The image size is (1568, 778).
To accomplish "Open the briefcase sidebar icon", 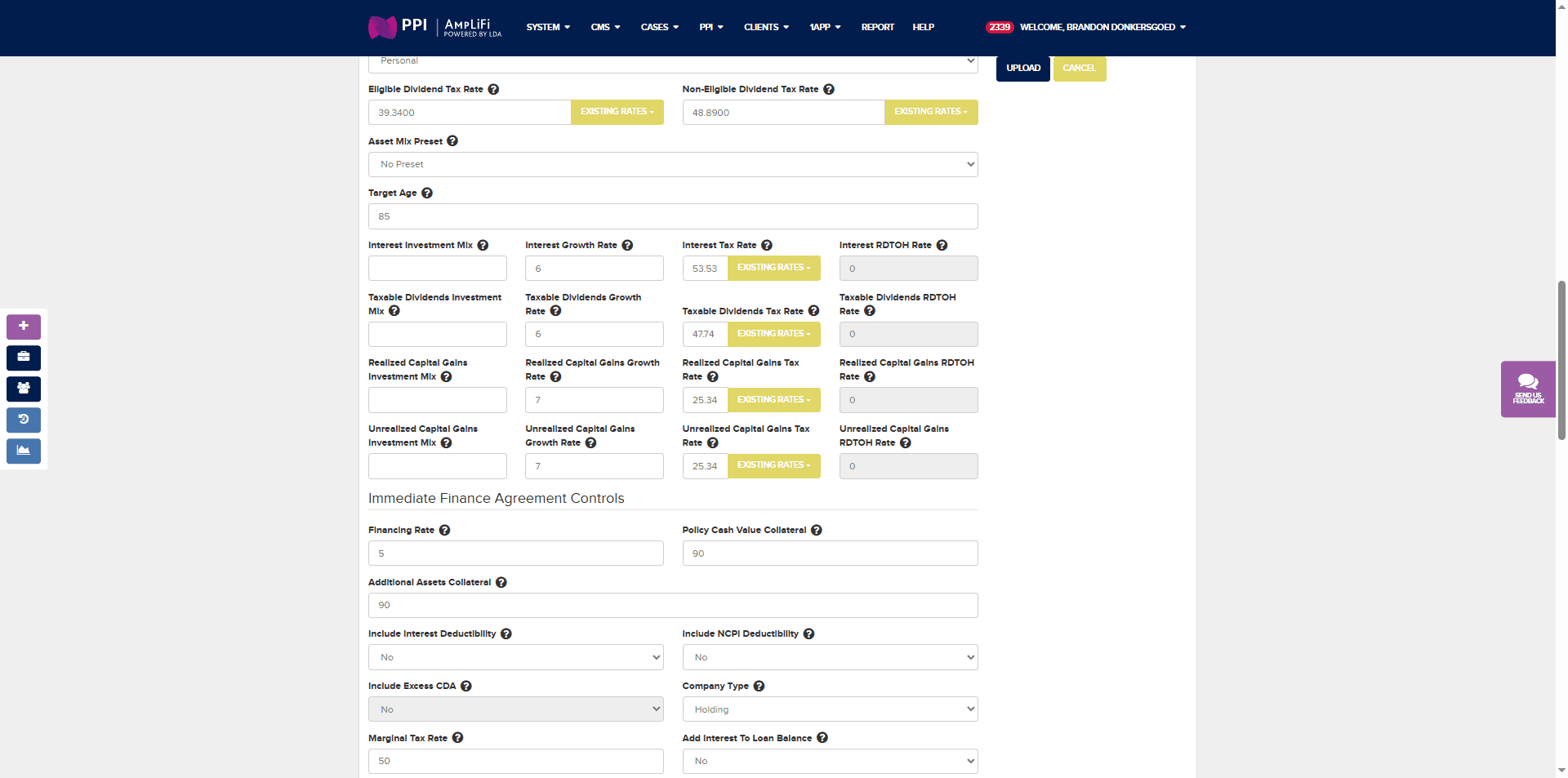I will pyautogui.click(x=24, y=358).
